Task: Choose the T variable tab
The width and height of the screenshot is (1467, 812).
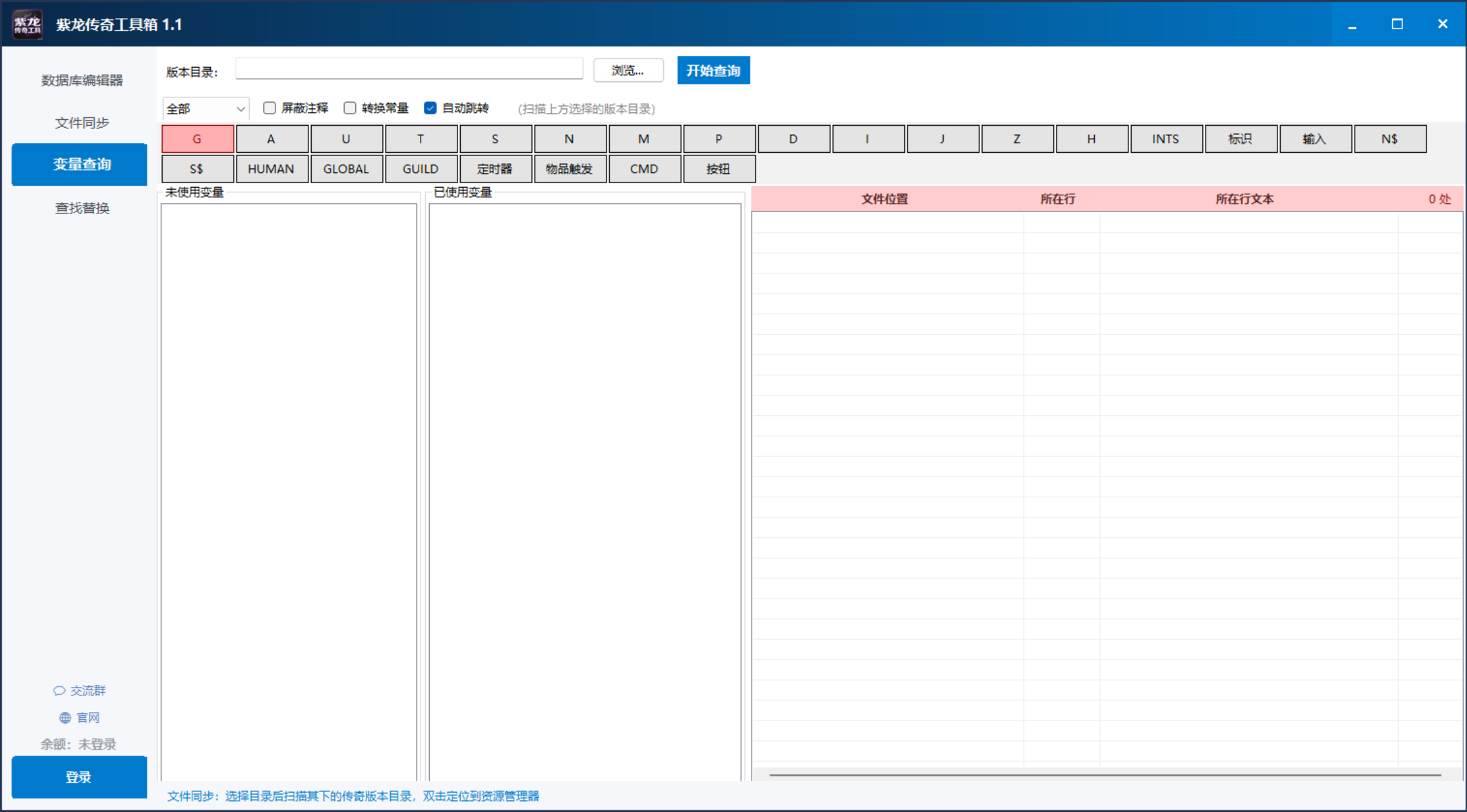Action: pyautogui.click(x=421, y=139)
